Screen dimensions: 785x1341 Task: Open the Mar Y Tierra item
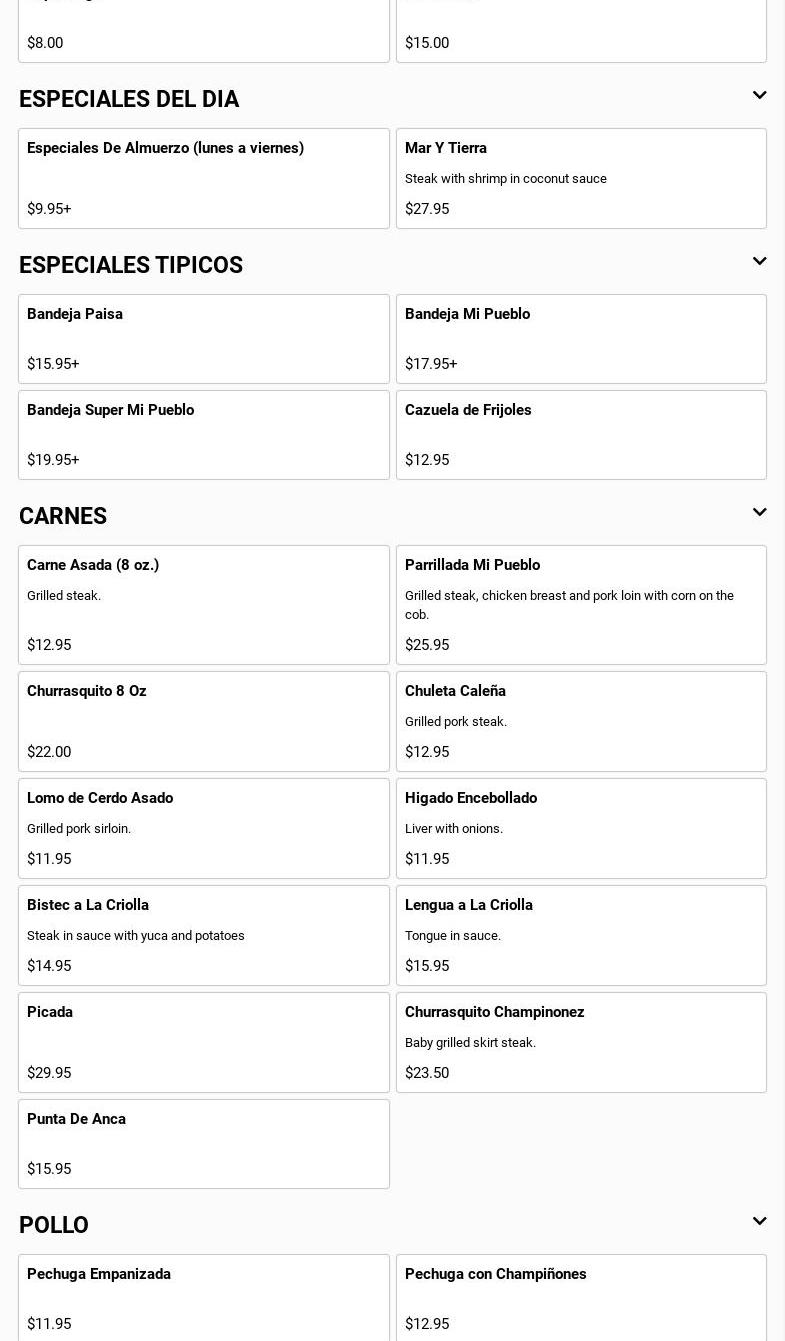coord(581,178)
